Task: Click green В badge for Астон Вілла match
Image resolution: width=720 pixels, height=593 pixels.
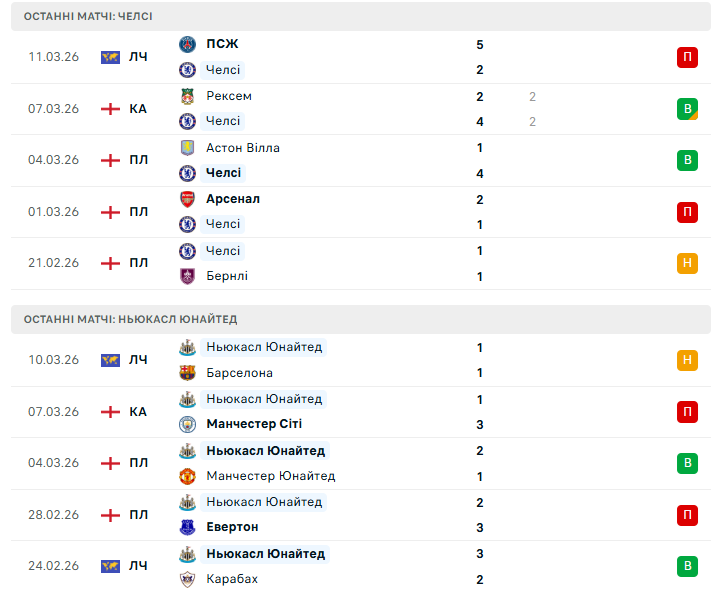Action: coord(687,160)
